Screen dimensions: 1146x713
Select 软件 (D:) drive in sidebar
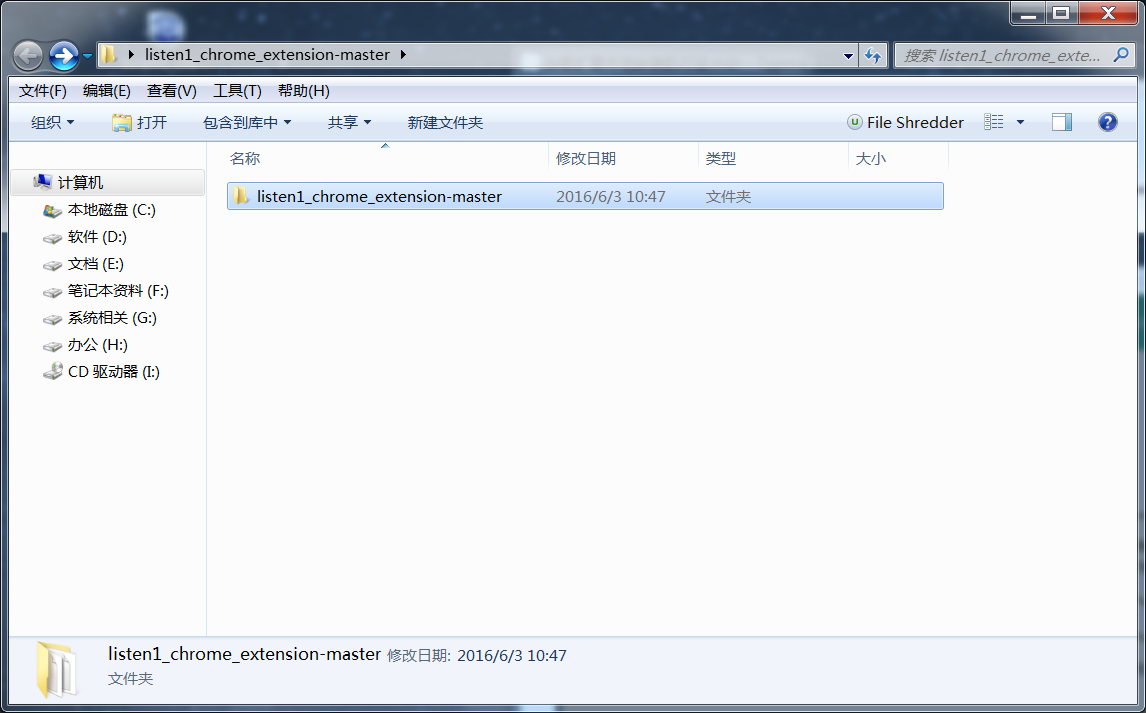(97, 237)
